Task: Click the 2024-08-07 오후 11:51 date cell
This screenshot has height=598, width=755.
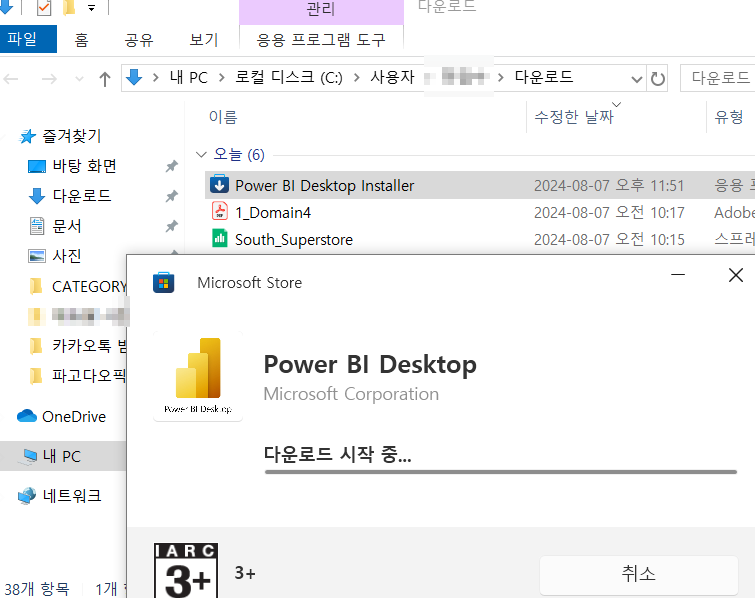Action: [x=609, y=185]
